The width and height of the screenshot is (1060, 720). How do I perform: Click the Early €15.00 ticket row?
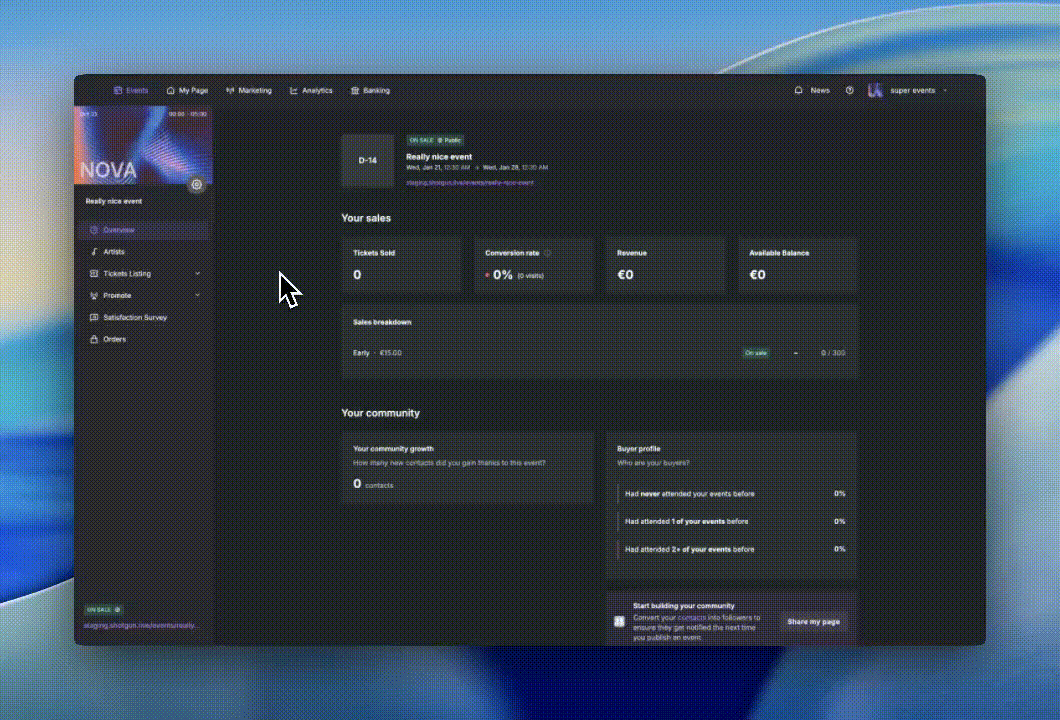point(599,353)
